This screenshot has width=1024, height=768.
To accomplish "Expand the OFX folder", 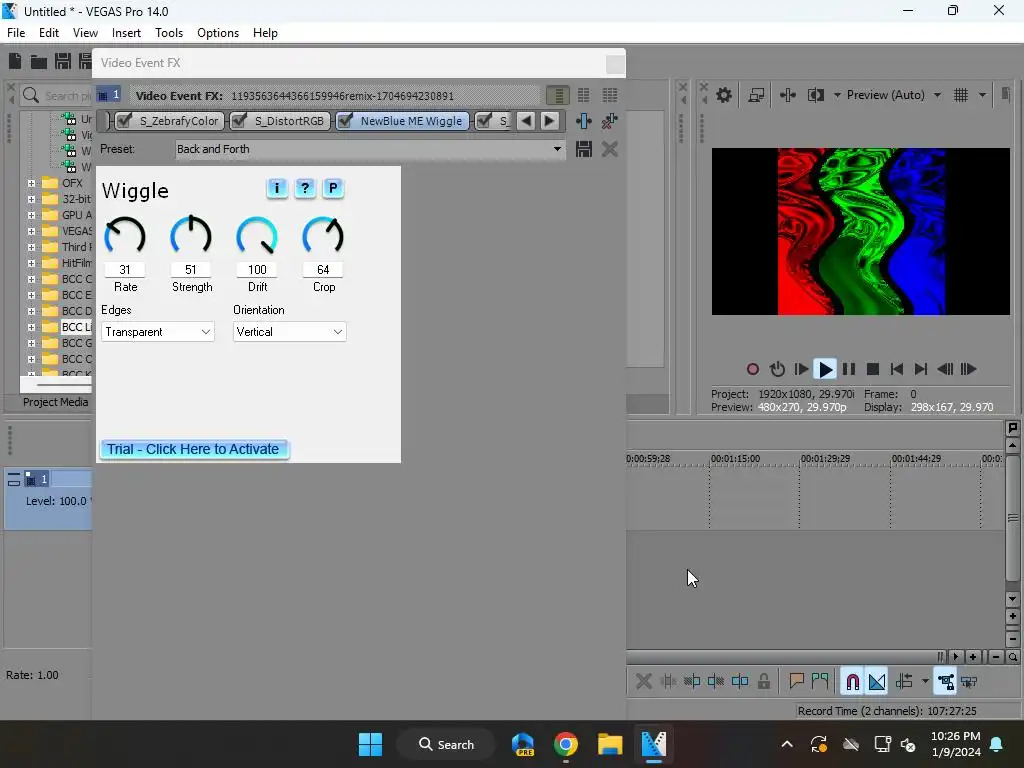I will pos(31,183).
